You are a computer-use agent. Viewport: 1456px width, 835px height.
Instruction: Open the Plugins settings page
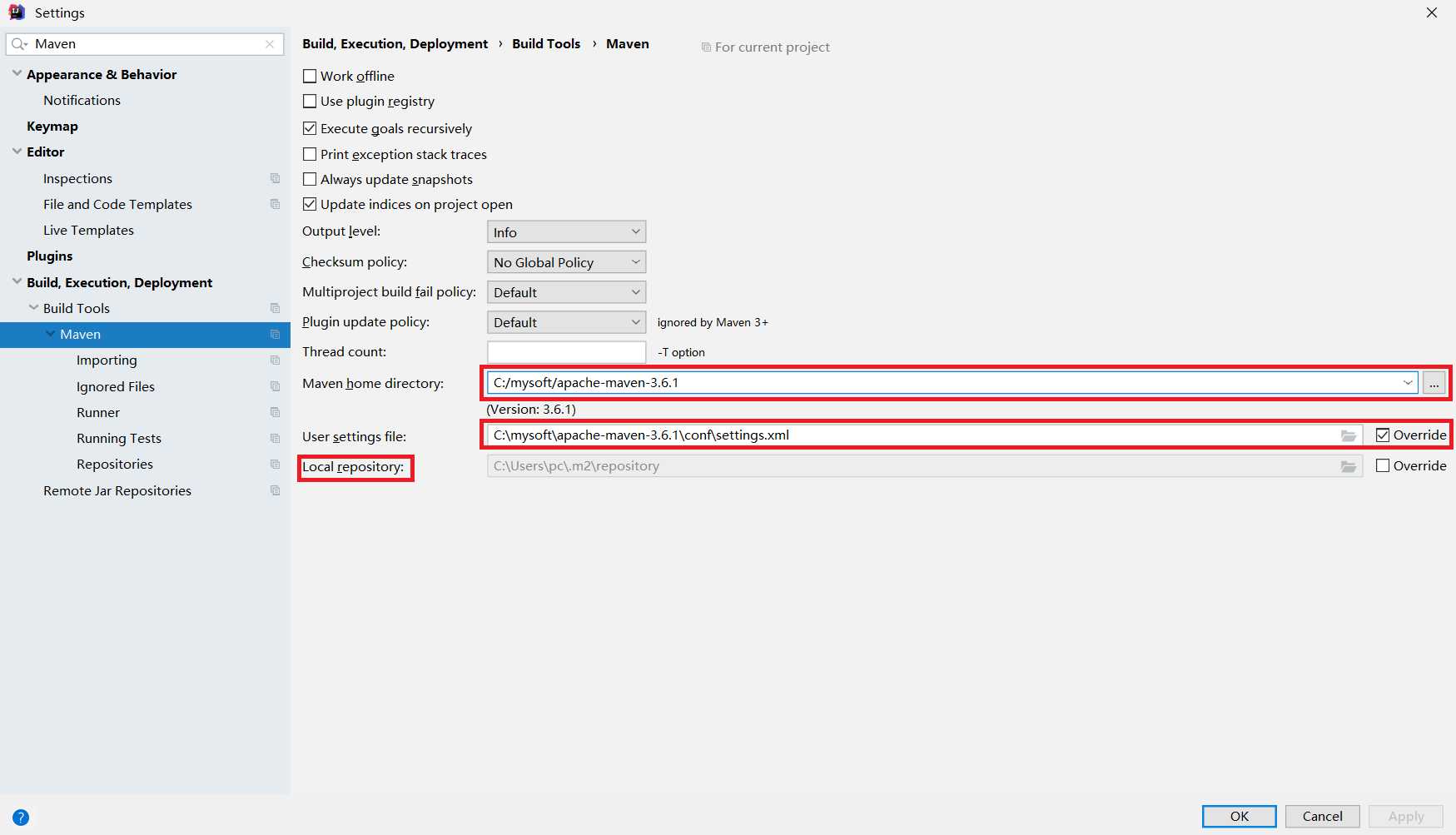click(x=50, y=256)
